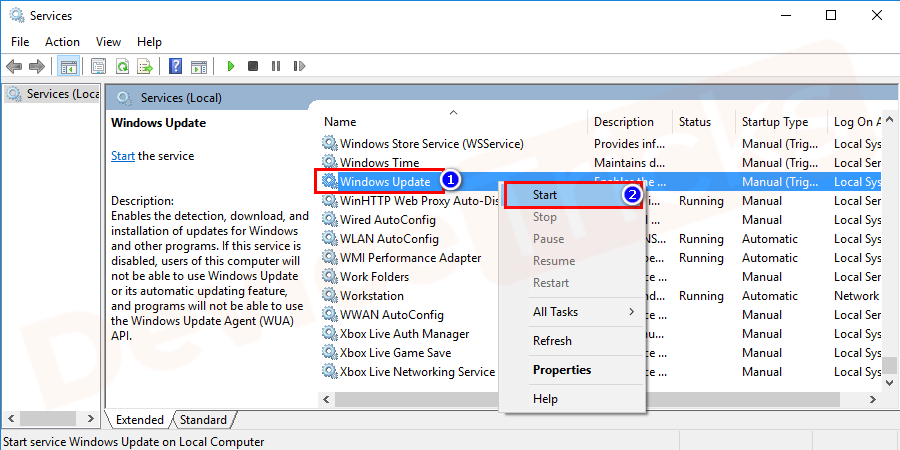Click the Start the service link

[123, 156]
